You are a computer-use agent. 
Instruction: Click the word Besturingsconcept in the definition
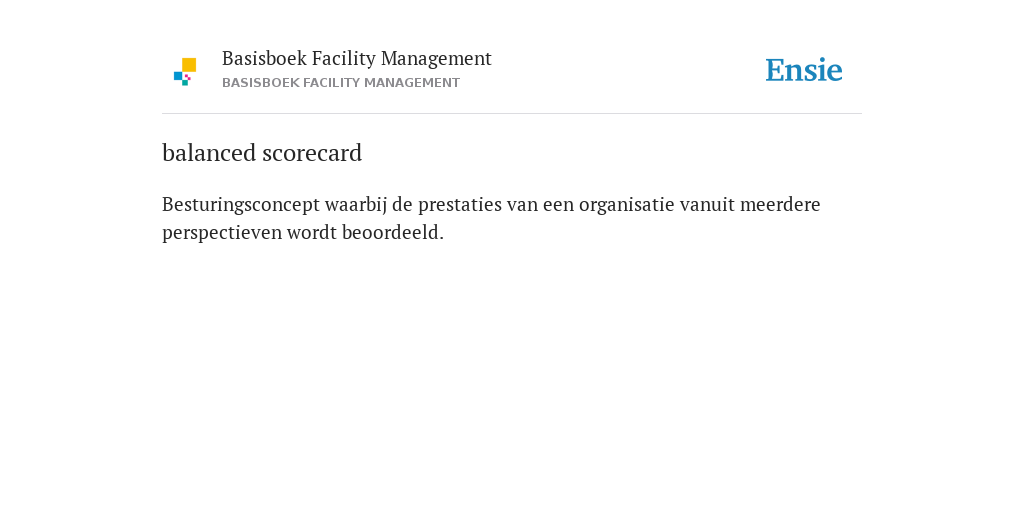click(x=241, y=205)
